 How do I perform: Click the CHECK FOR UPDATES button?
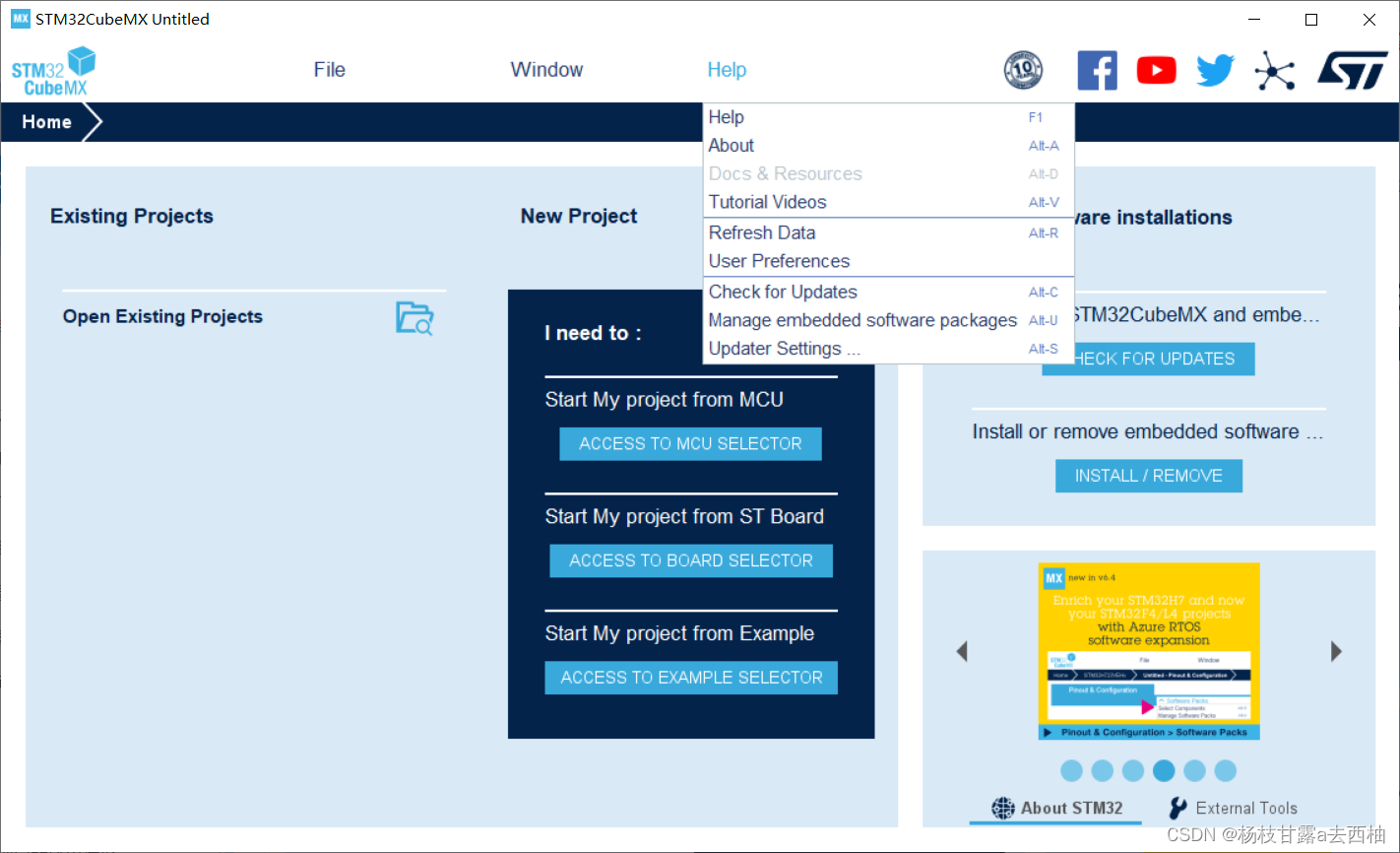tap(1148, 360)
